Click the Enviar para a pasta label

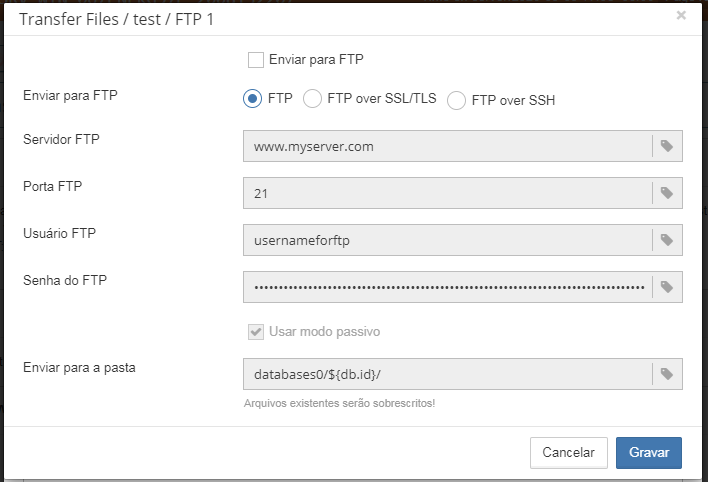point(79,367)
